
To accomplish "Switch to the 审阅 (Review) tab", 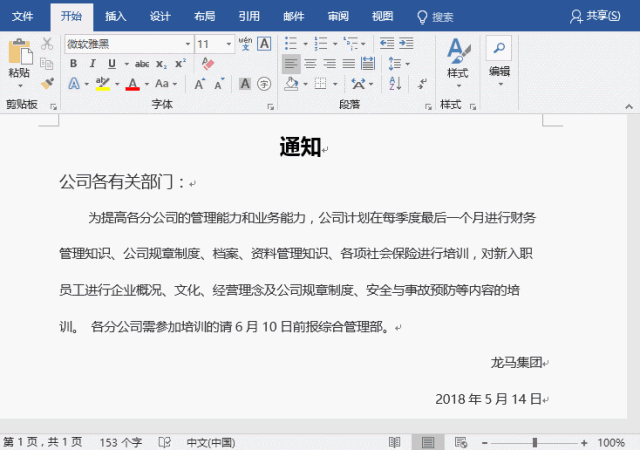I will [338, 16].
